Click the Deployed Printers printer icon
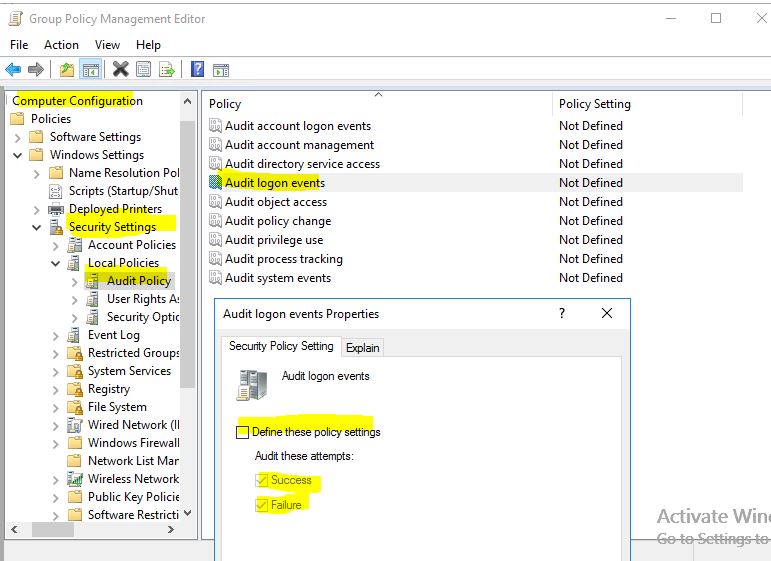This screenshot has height=561, width=771. click(56, 209)
